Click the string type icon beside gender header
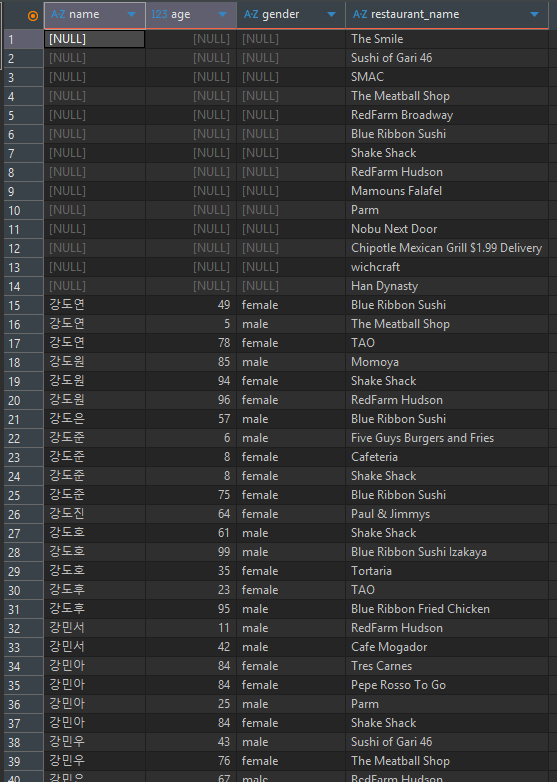Image resolution: width=557 pixels, height=782 pixels. (251, 14)
